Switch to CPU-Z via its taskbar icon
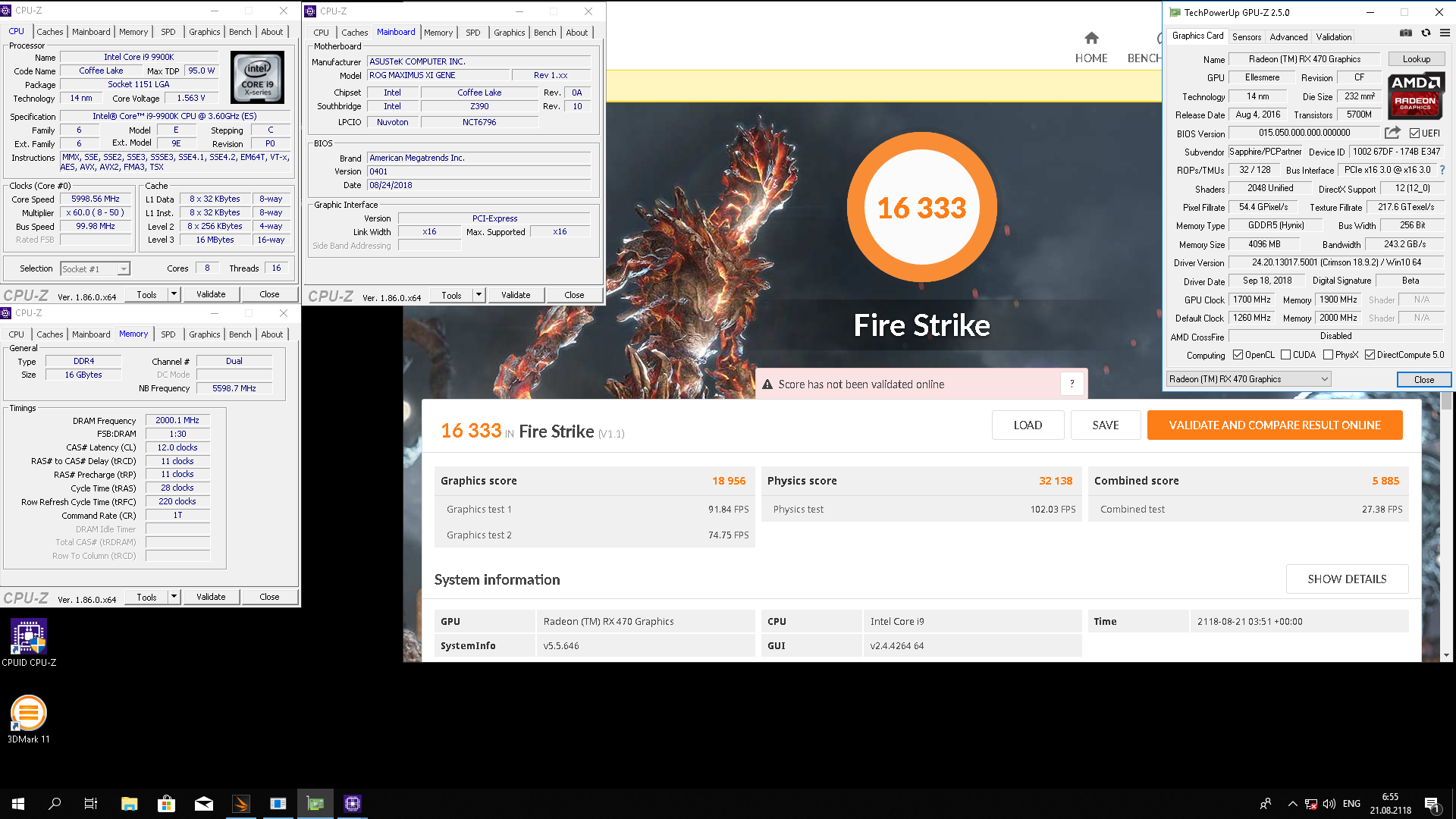 click(353, 804)
